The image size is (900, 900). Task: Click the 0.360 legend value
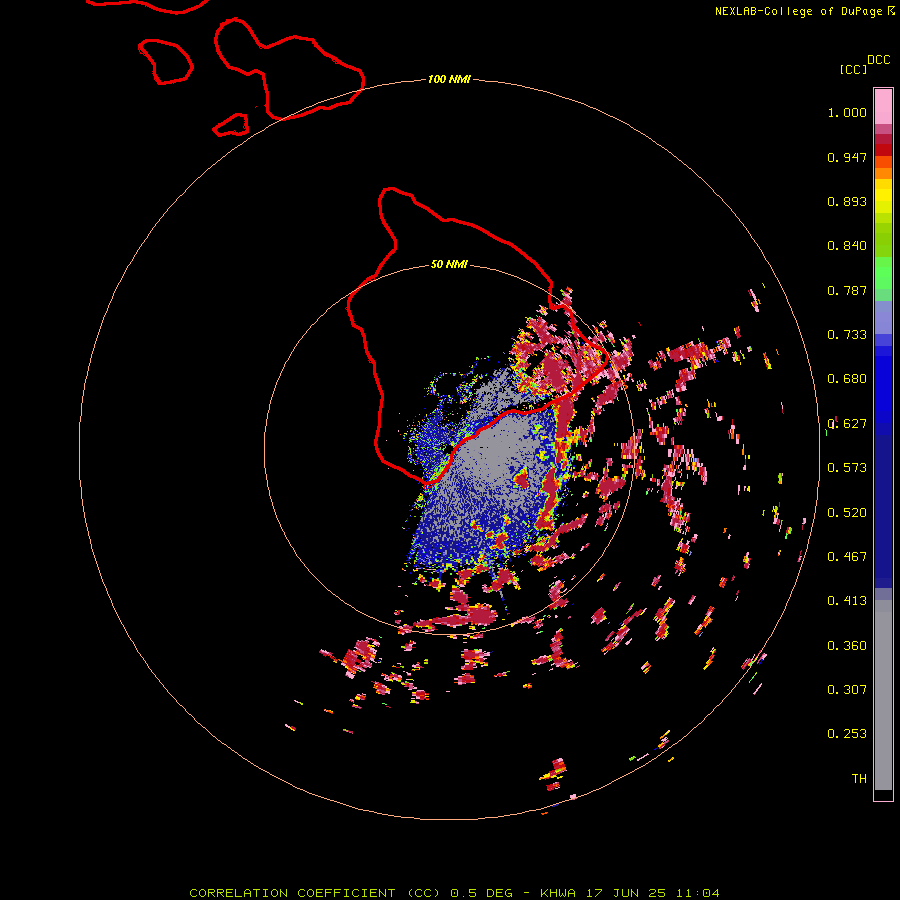pyautogui.click(x=847, y=646)
